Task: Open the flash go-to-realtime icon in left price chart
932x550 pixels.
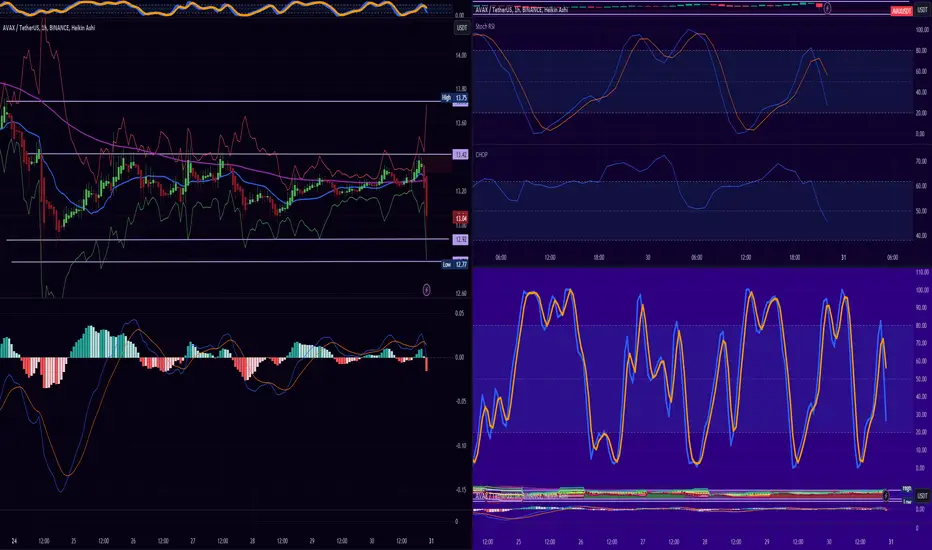Action: click(x=426, y=290)
